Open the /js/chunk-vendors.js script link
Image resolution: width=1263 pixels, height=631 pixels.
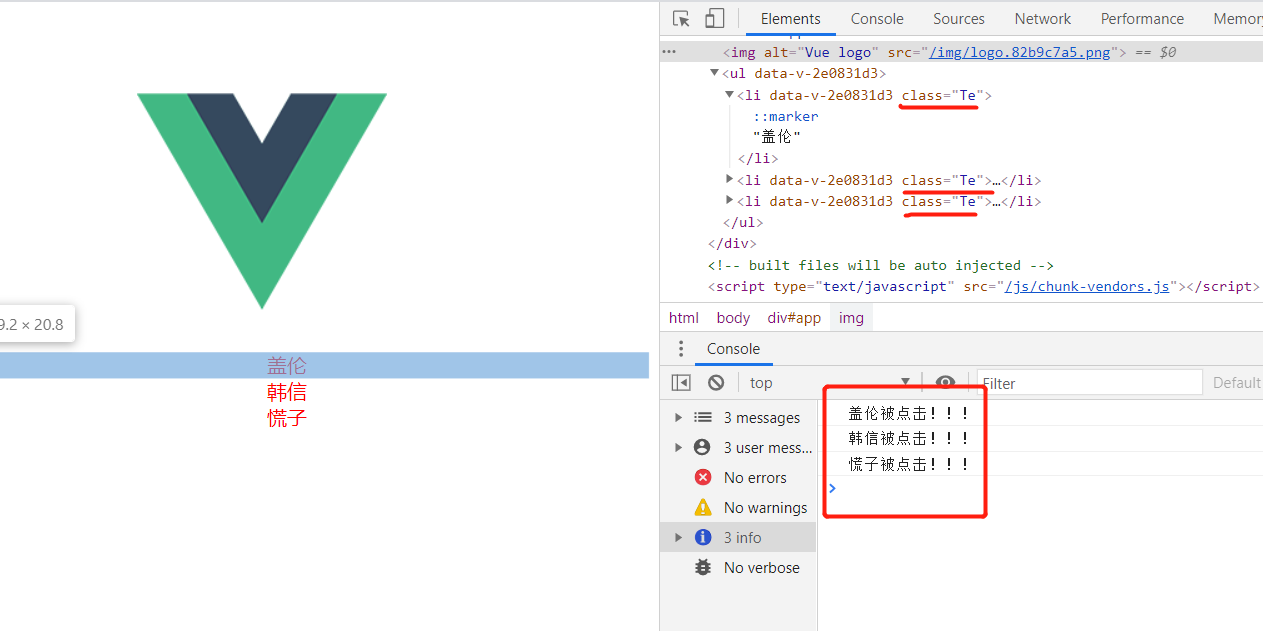tap(1087, 286)
